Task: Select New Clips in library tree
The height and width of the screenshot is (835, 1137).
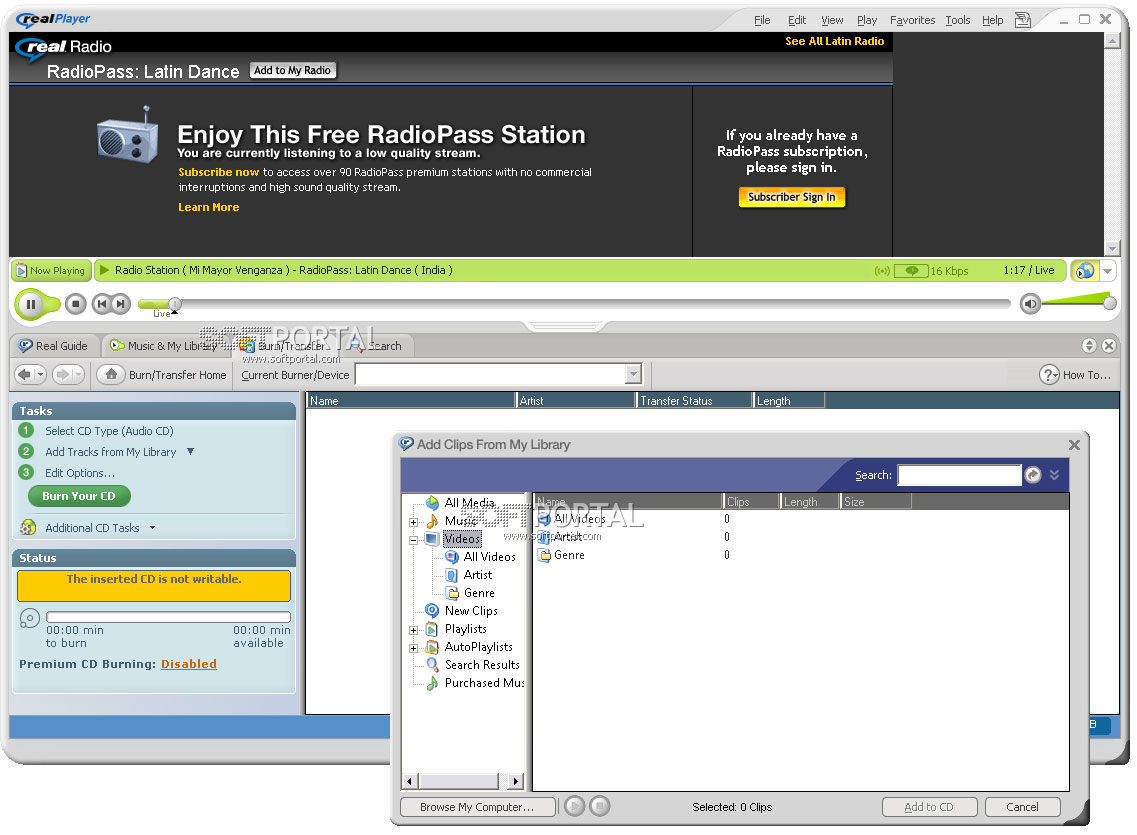Action: tap(471, 611)
